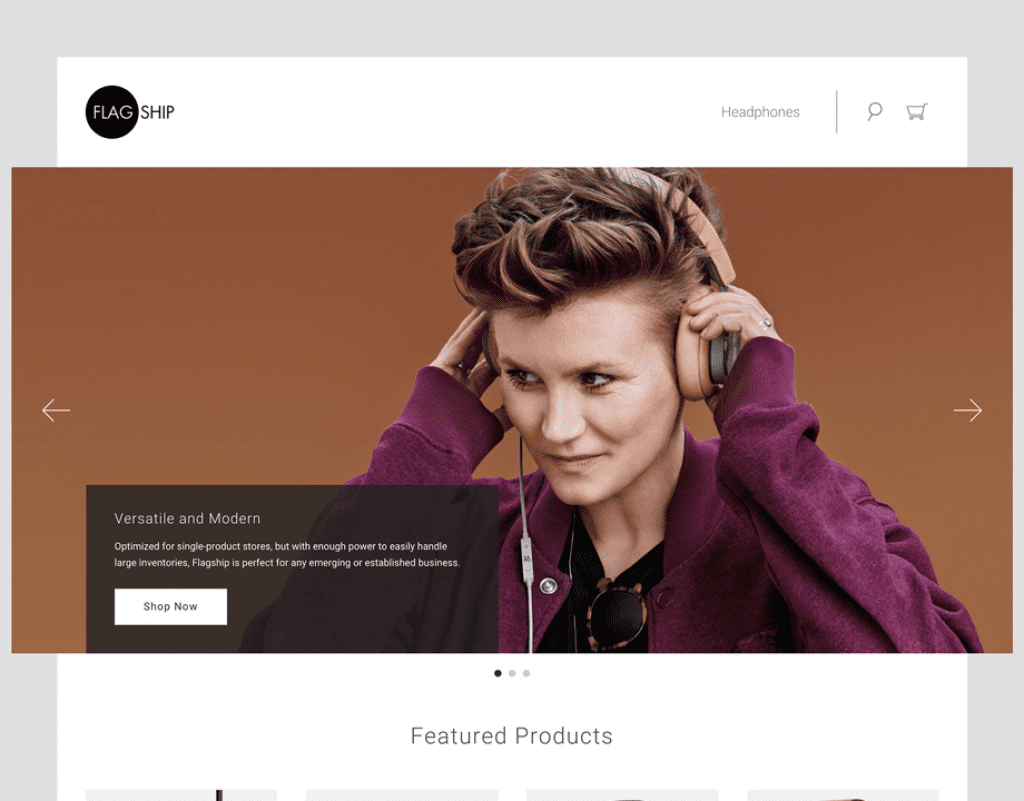Click the sunglasses hanging on the shirt
This screenshot has height=801, width=1024.
click(x=616, y=614)
